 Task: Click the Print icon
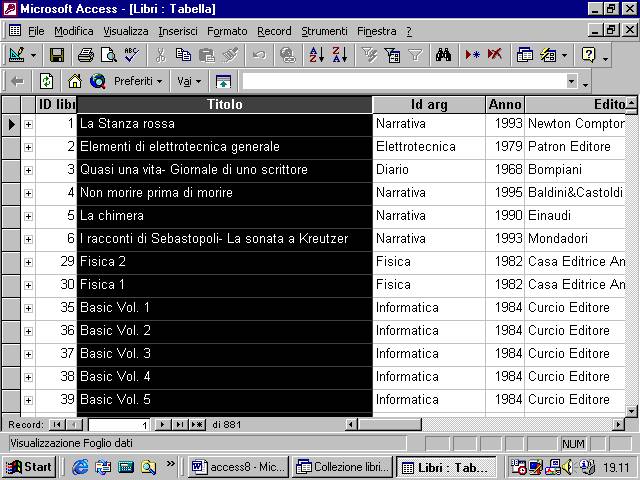(x=86, y=55)
